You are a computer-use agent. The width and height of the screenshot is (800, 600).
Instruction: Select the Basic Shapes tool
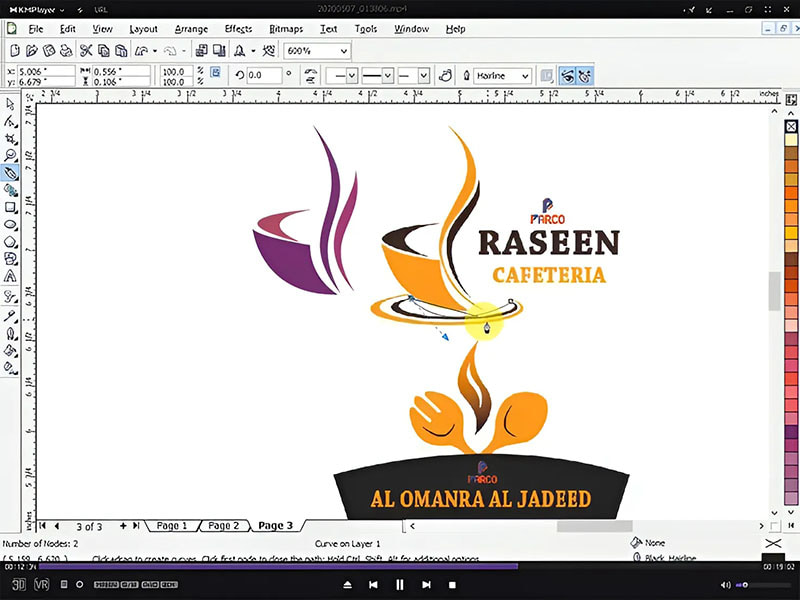tap(10, 259)
